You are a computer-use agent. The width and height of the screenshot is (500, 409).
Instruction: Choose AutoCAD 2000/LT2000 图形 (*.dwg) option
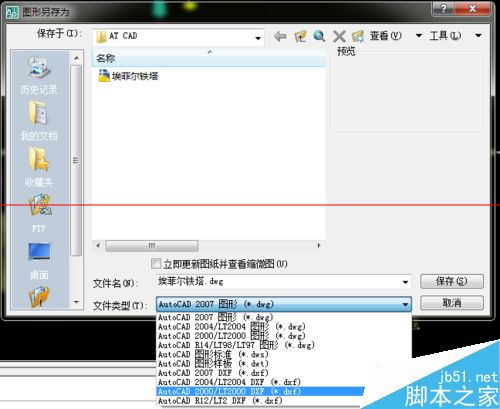point(284,336)
